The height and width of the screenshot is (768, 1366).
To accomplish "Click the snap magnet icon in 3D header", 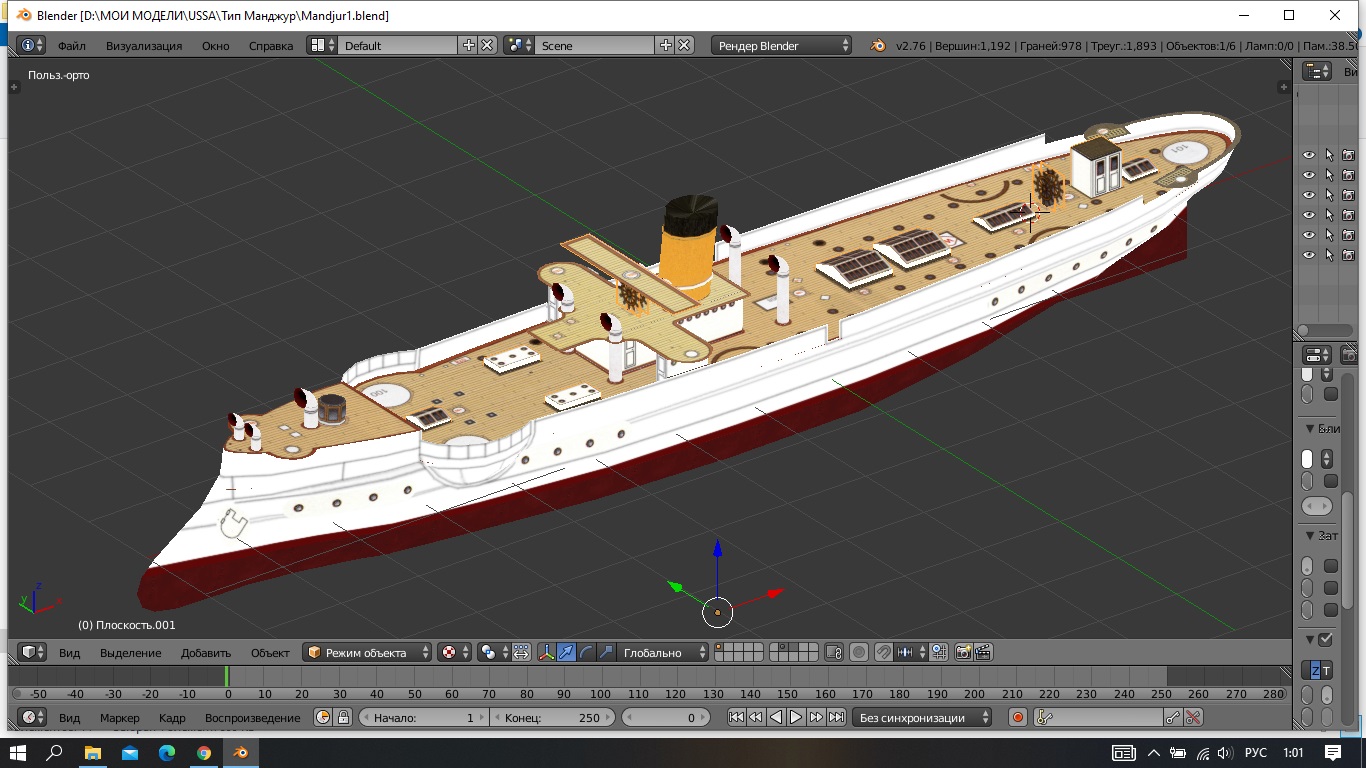I will click(884, 653).
